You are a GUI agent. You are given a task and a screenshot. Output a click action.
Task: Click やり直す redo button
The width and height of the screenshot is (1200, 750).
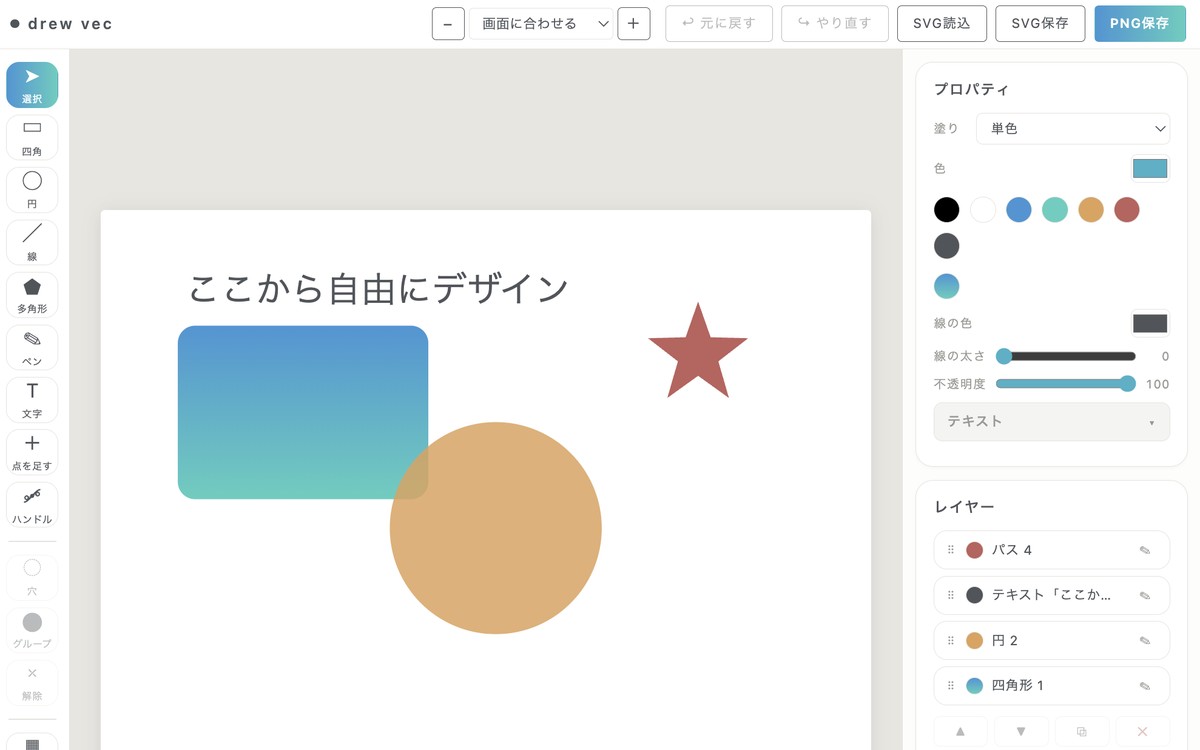click(835, 23)
